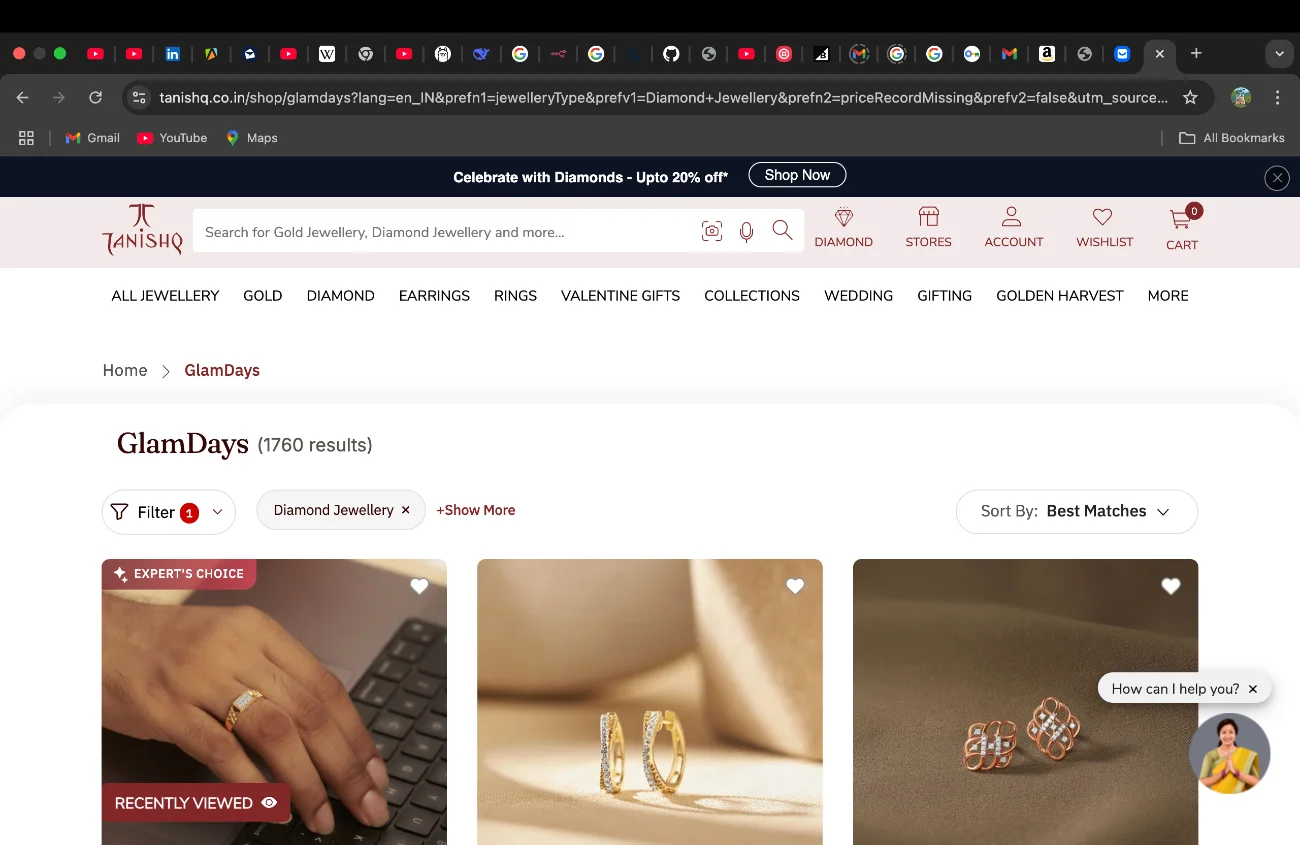Click the GlamDays breadcrumb text
This screenshot has height=845, width=1300.
point(222,370)
